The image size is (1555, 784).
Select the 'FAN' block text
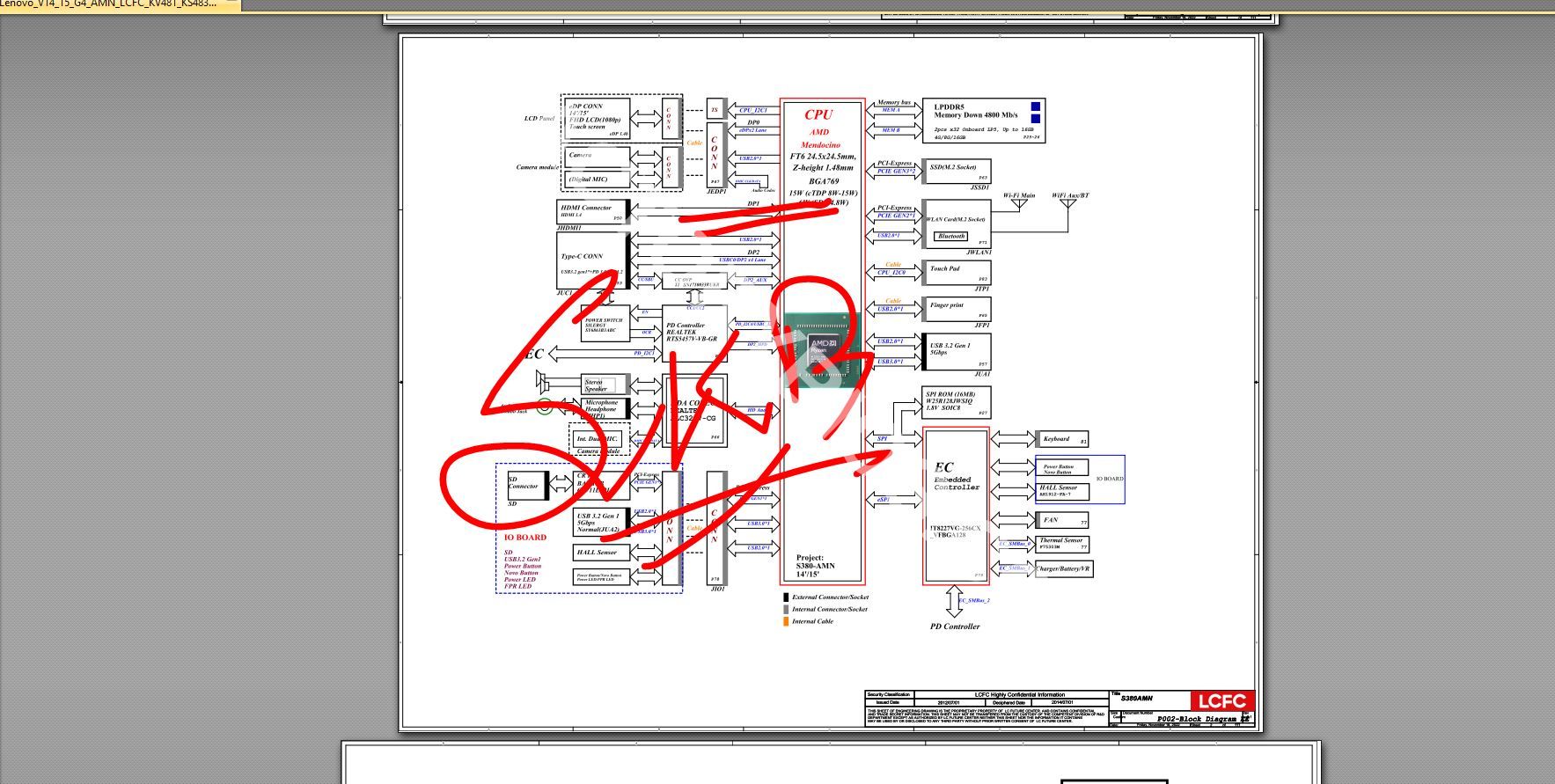pyautogui.click(x=1051, y=520)
